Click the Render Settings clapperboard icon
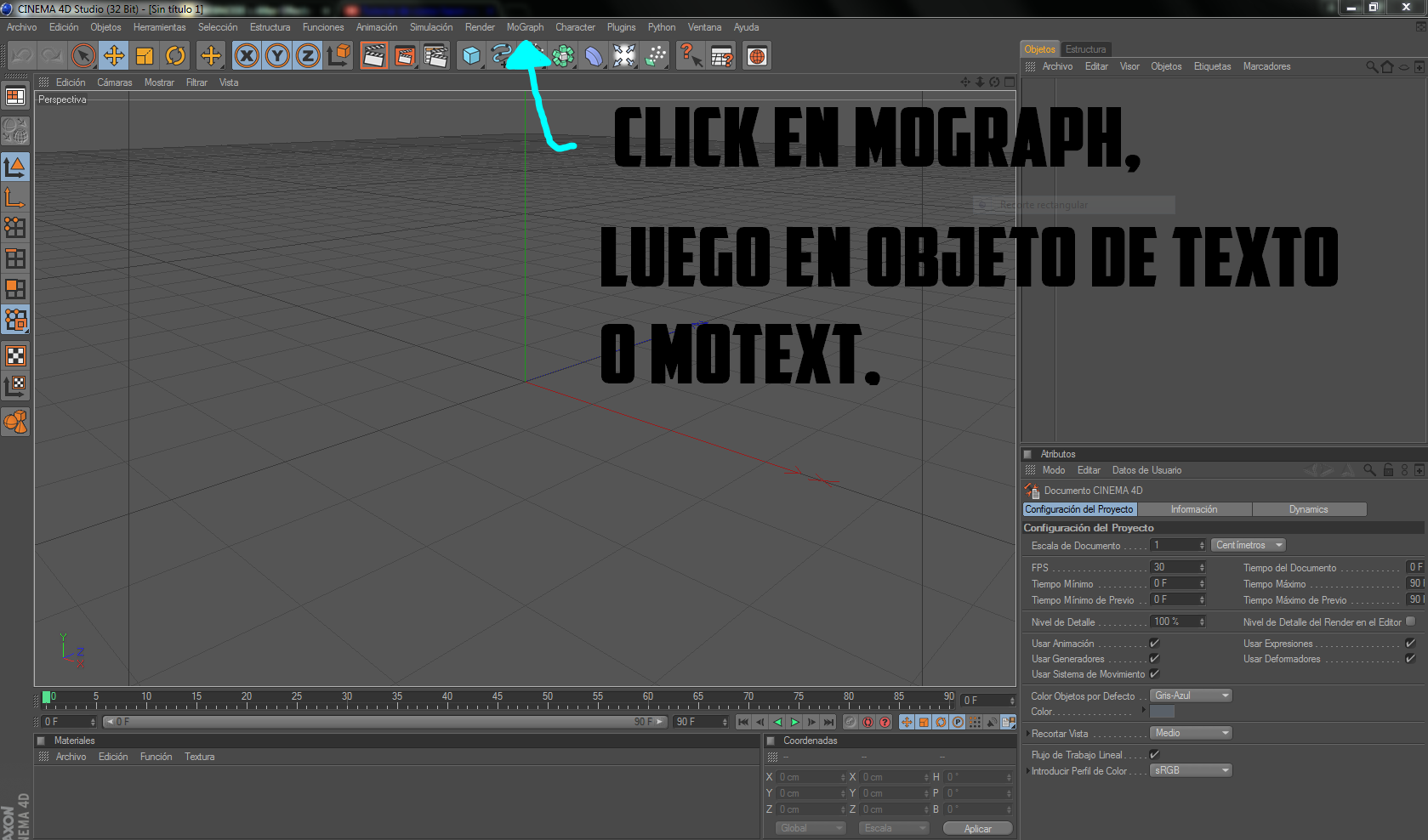This screenshot has width=1428, height=840. point(435,56)
